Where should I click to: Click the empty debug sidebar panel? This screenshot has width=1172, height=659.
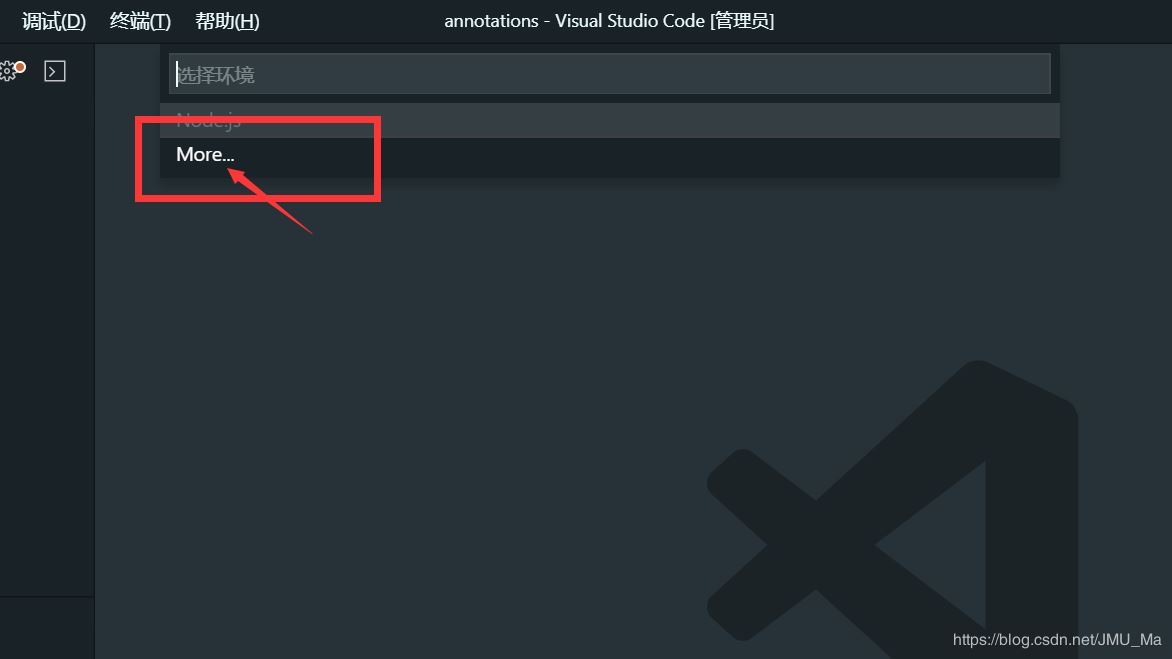coord(46,336)
